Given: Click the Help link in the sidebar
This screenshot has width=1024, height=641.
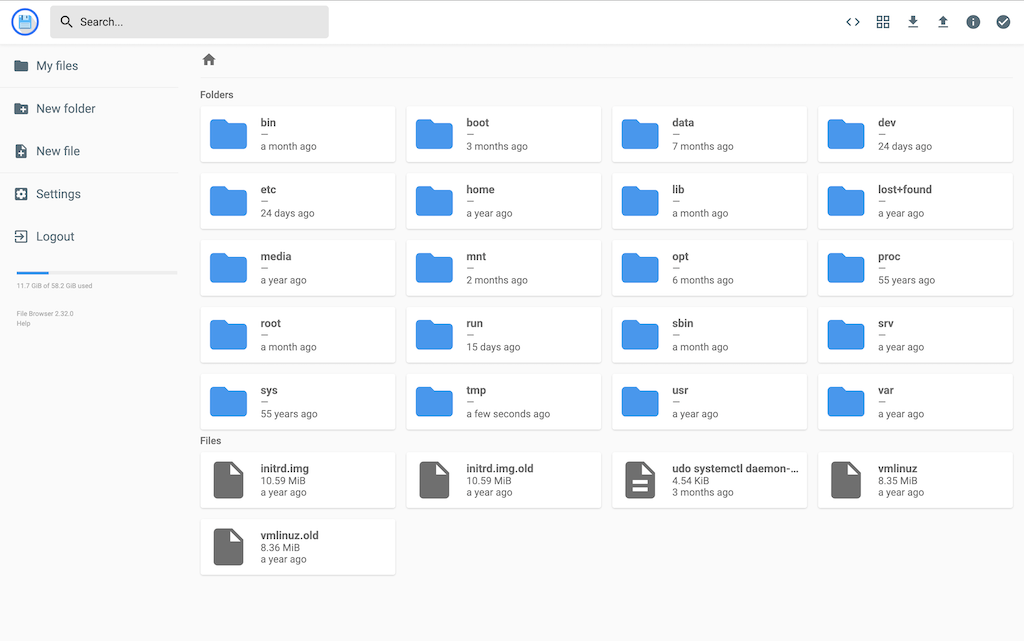Looking at the screenshot, I should [23, 323].
